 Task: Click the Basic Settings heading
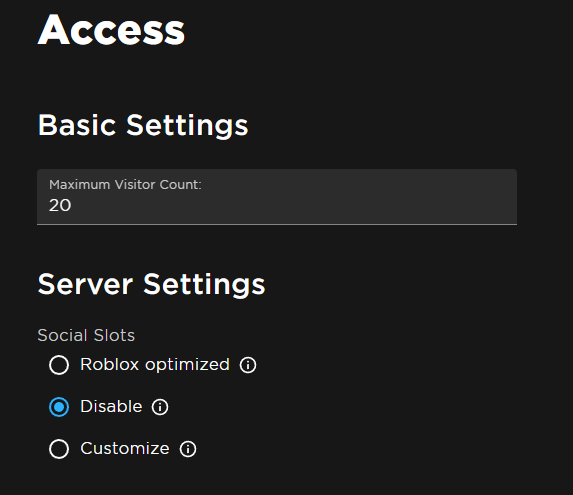[x=143, y=126]
